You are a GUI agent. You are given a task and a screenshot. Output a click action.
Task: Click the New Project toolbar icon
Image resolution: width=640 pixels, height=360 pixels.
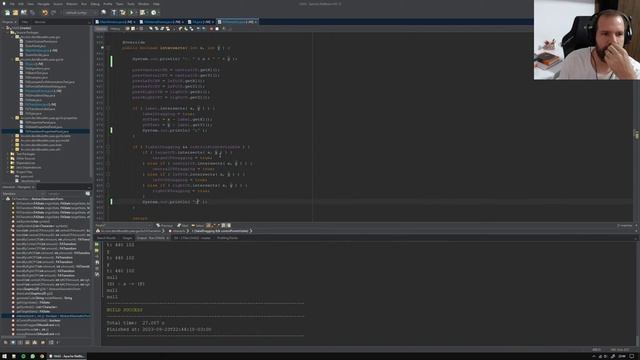point(15,13)
